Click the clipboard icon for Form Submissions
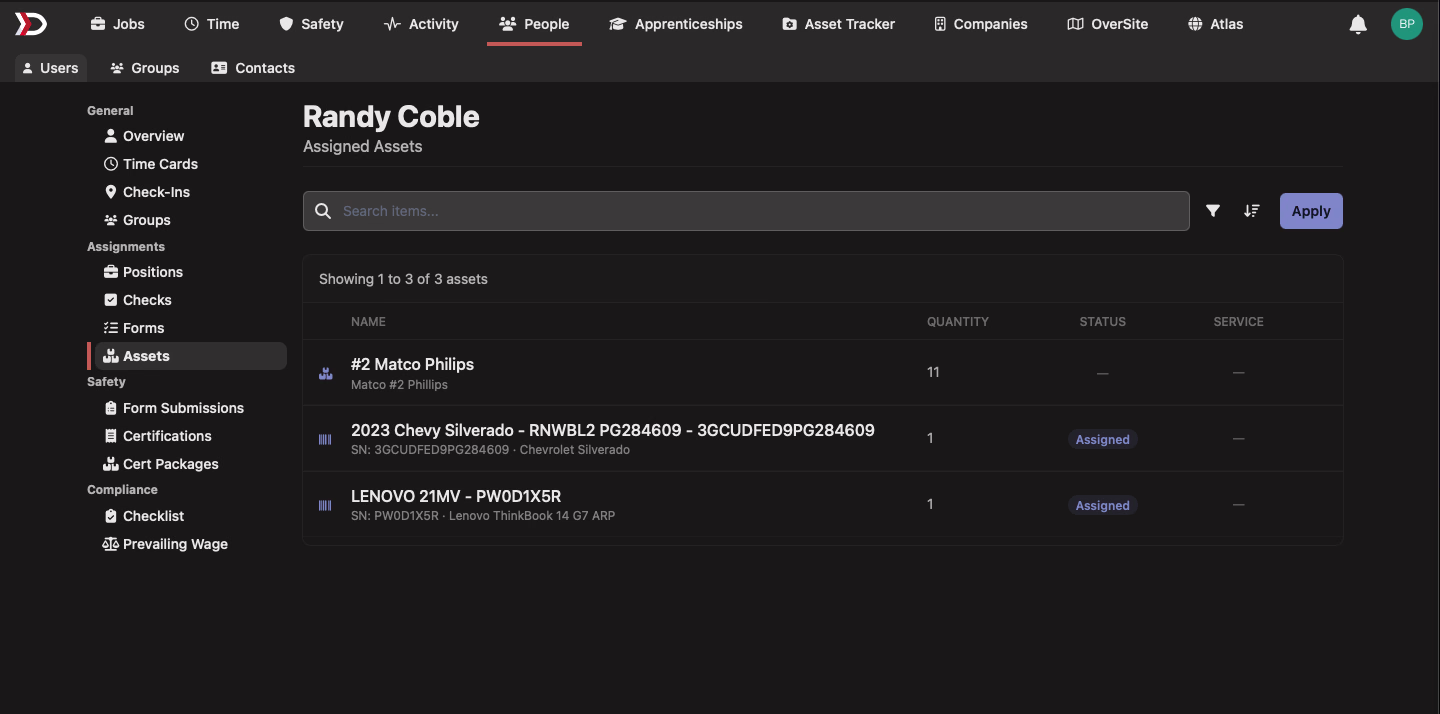Viewport: 1440px width, 714px height. (x=111, y=408)
